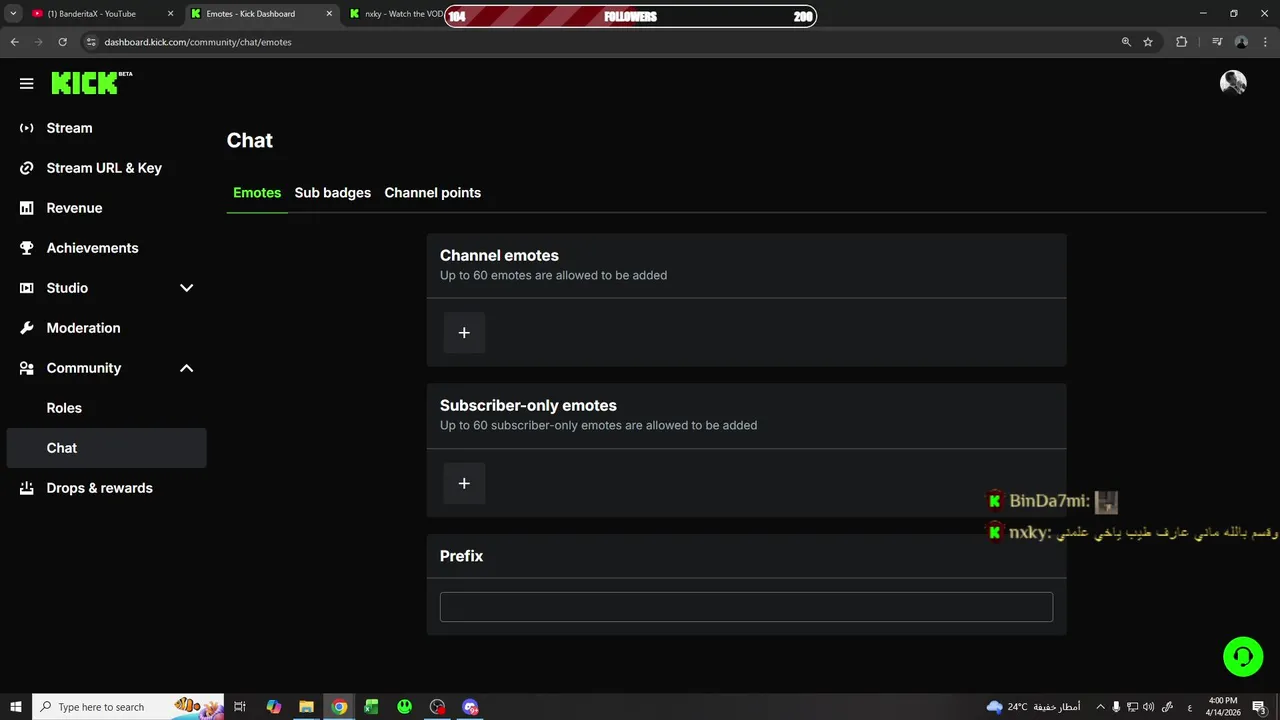Switch to the Sub badges tab
Image resolution: width=1280 pixels, height=720 pixels.
333,193
